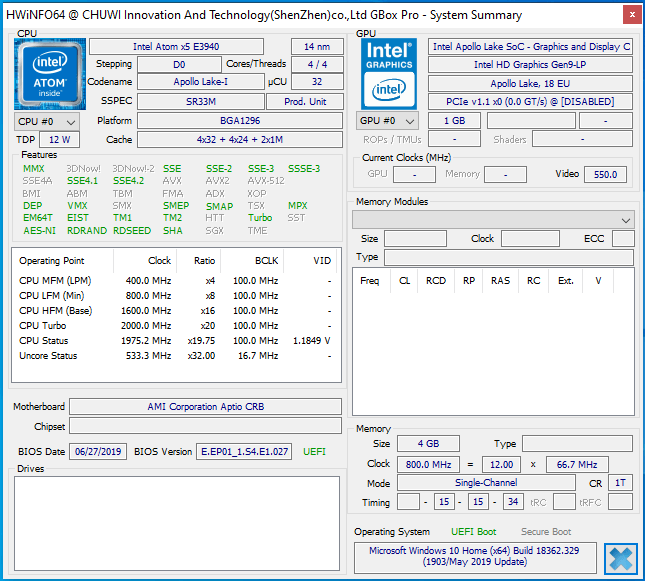This screenshot has height=581, width=645.
Task: Click the Single-Channel memory mode field
Action: coord(486,483)
